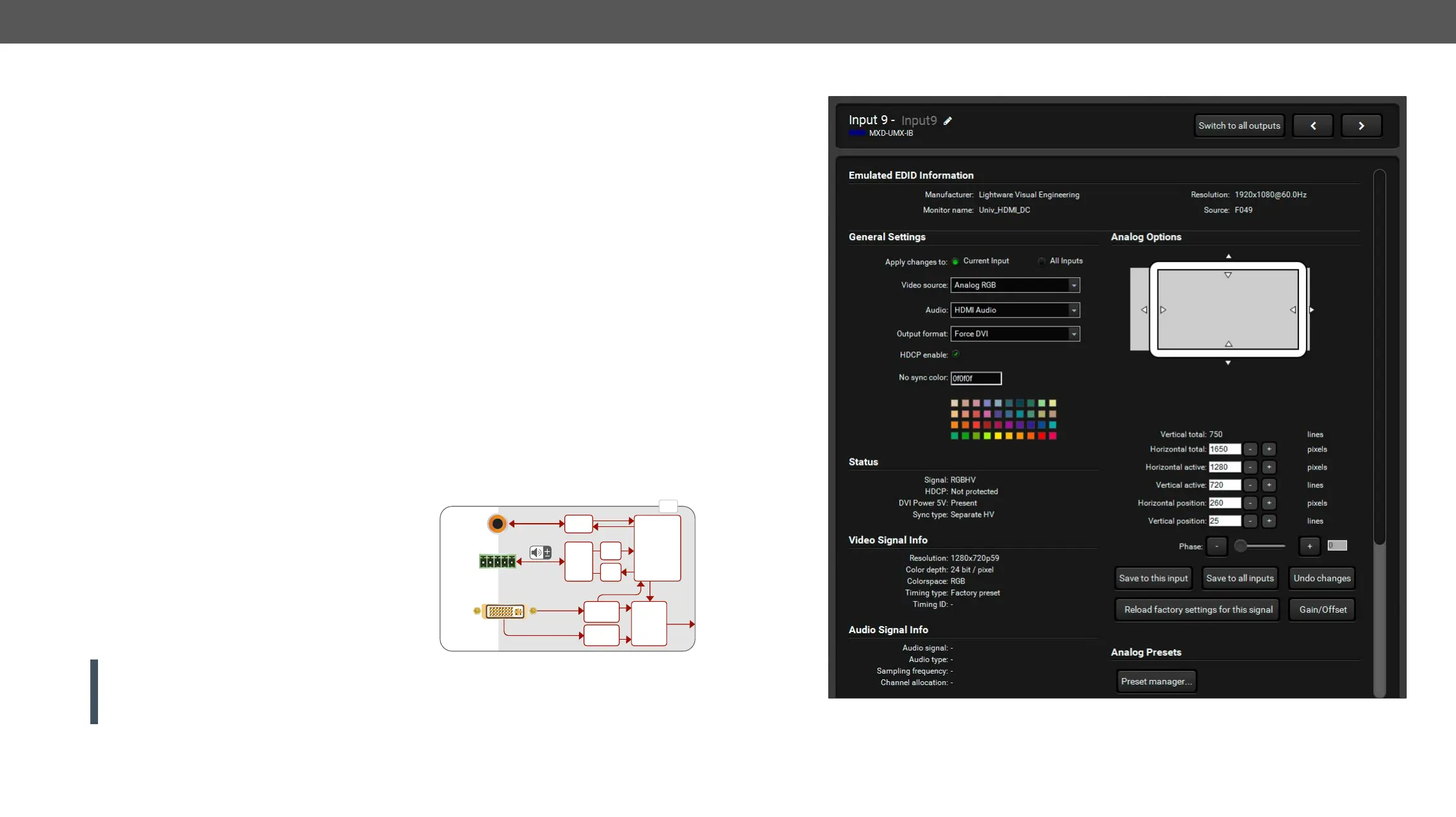The width and height of the screenshot is (1456, 817).
Task: Click the pencil icon to rename Input9
Action: (947, 121)
